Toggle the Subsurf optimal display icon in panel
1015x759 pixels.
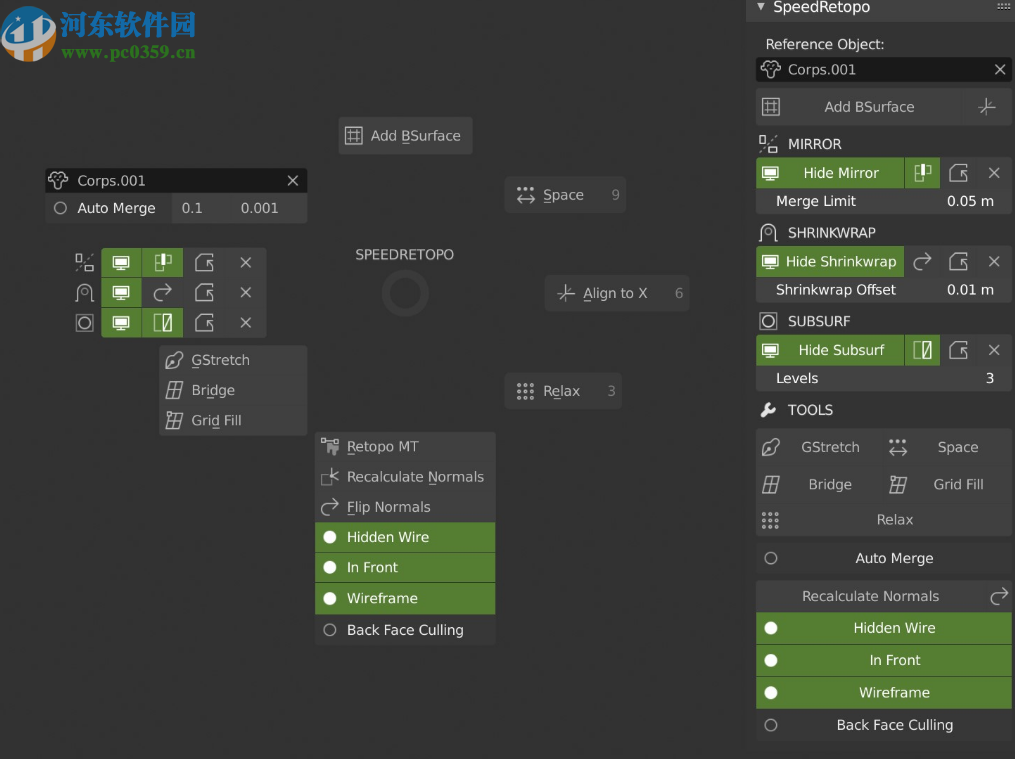point(922,350)
